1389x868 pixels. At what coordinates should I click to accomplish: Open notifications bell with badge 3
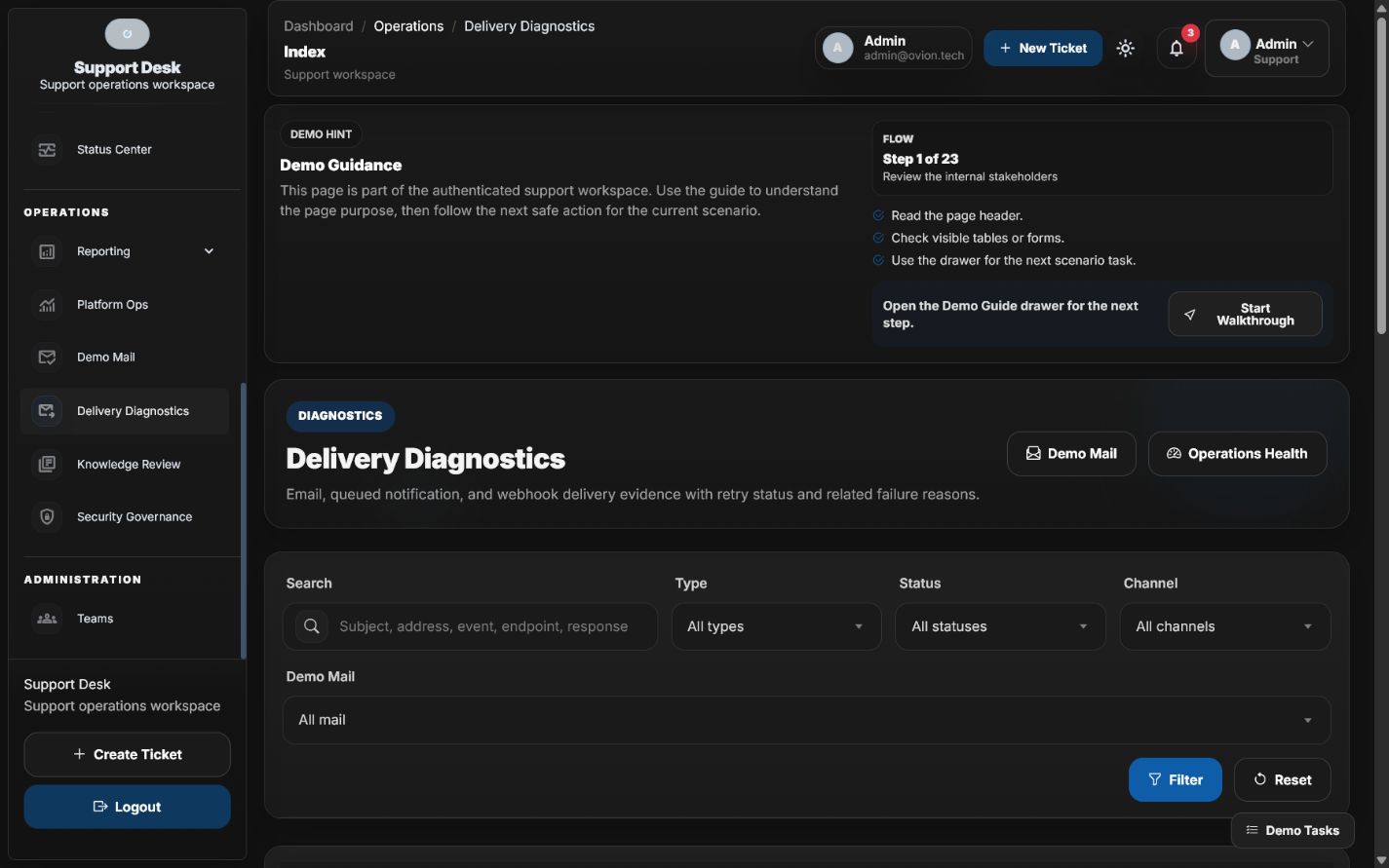click(x=1177, y=48)
